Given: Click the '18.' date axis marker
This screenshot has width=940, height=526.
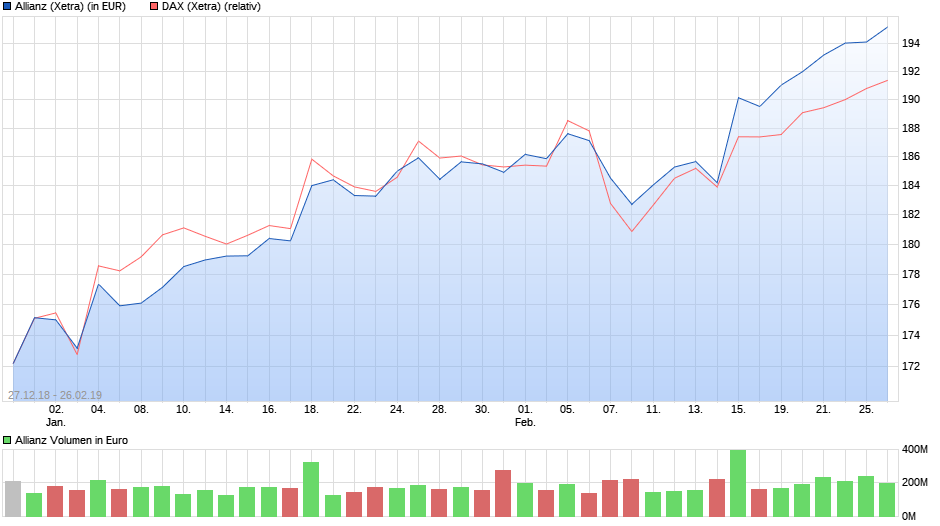Looking at the screenshot, I should click(x=311, y=409).
